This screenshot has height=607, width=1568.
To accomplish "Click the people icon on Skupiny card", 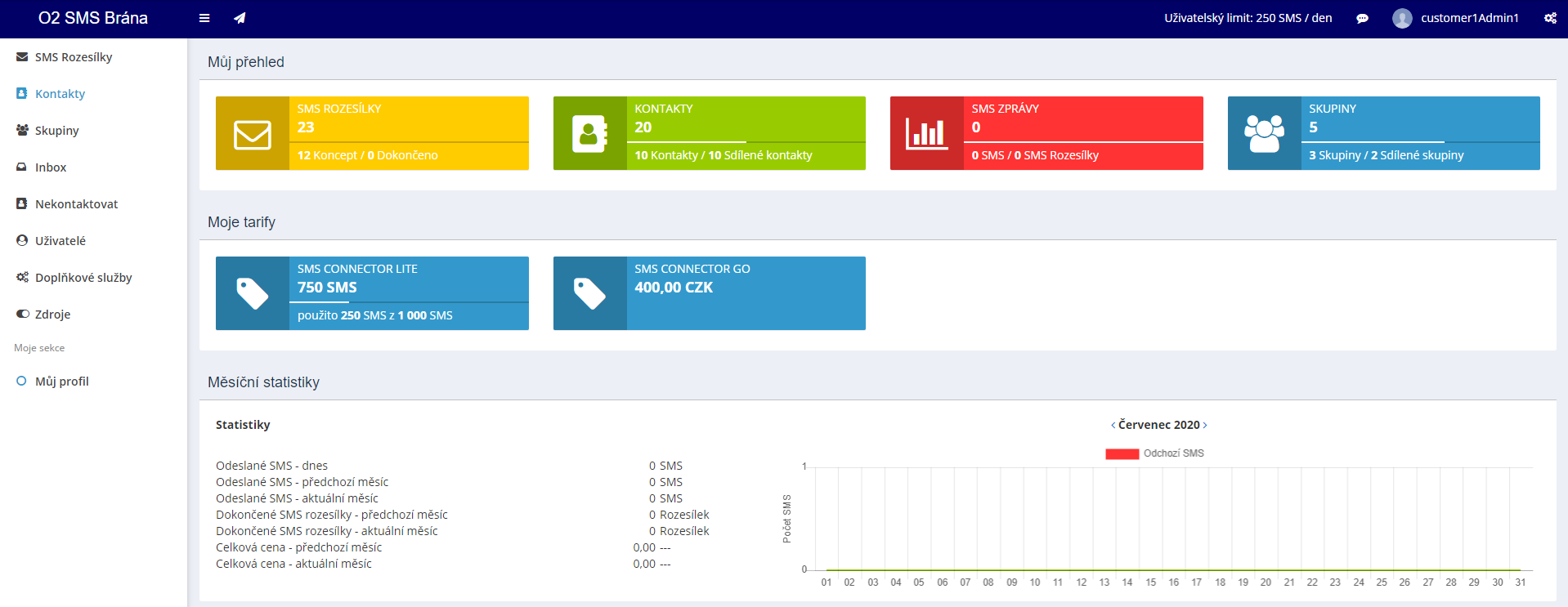I will click(x=1264, y=134).
